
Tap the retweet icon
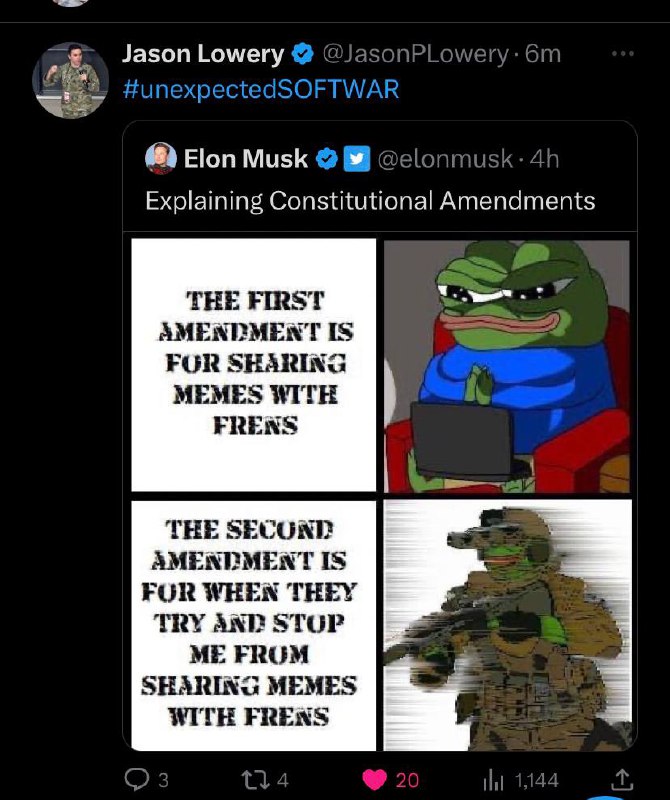256,780
